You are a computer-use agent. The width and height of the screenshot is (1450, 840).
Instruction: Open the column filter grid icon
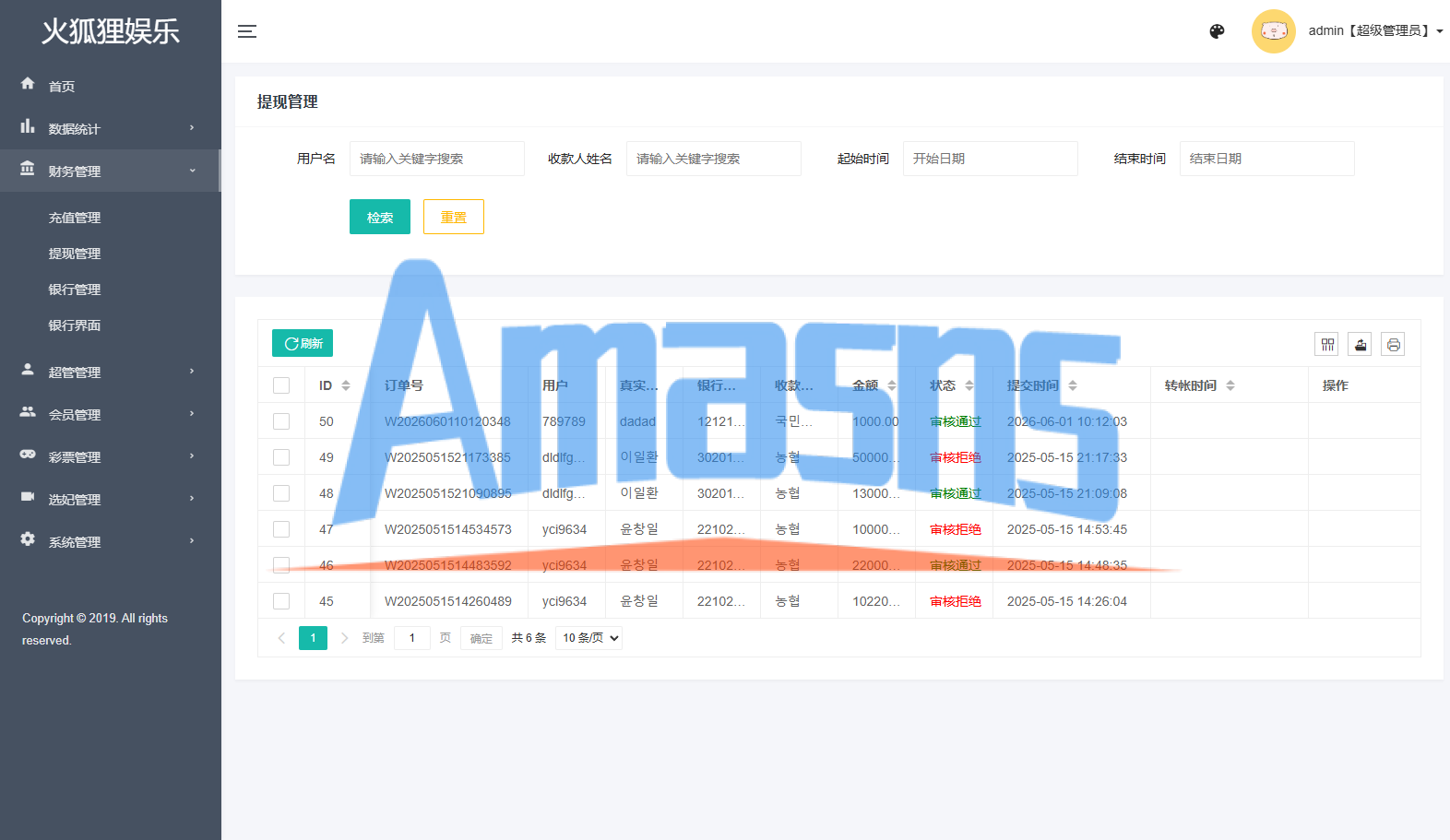1327,345
